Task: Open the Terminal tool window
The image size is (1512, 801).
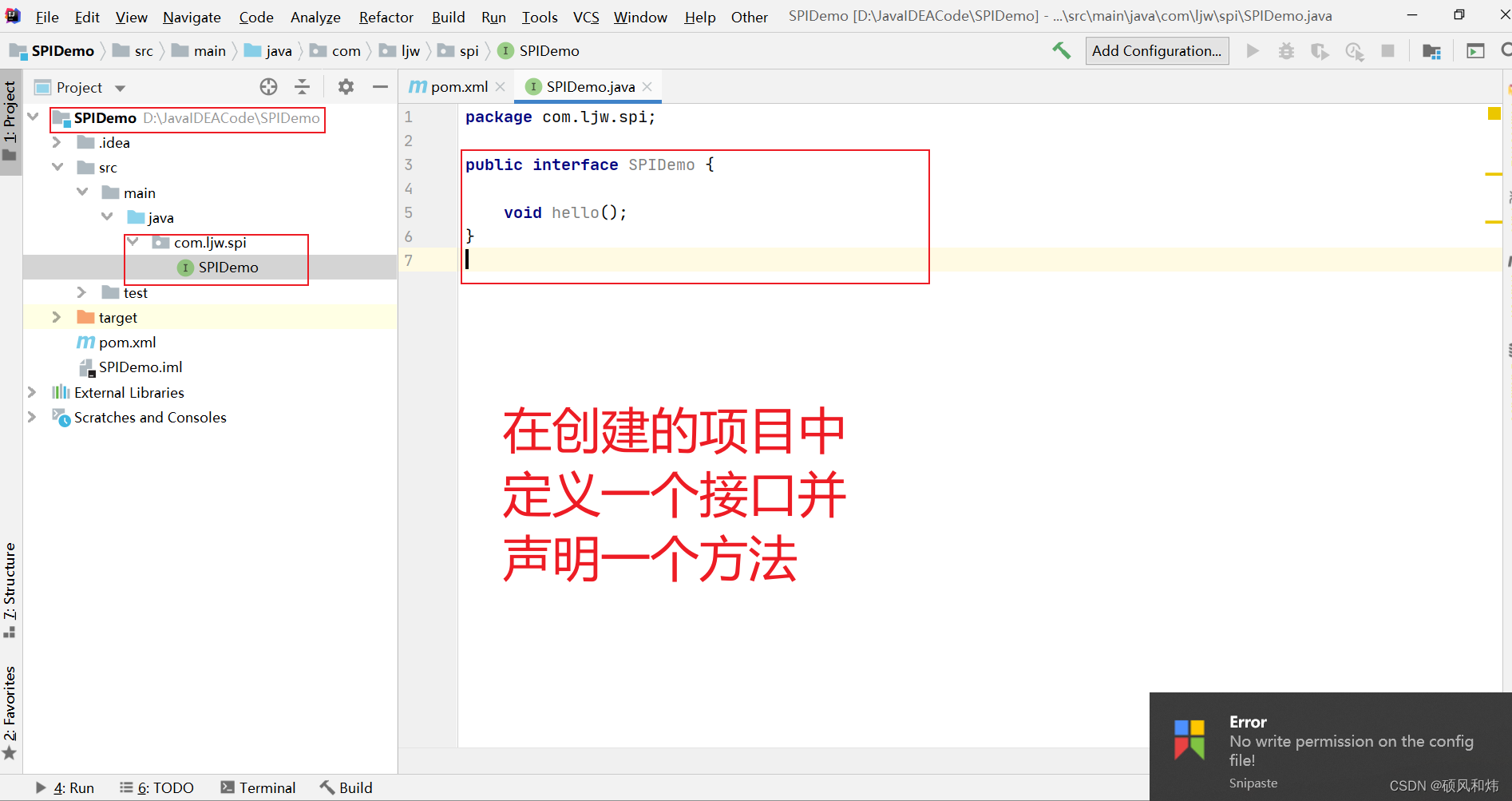Action: tap(258, 787)
